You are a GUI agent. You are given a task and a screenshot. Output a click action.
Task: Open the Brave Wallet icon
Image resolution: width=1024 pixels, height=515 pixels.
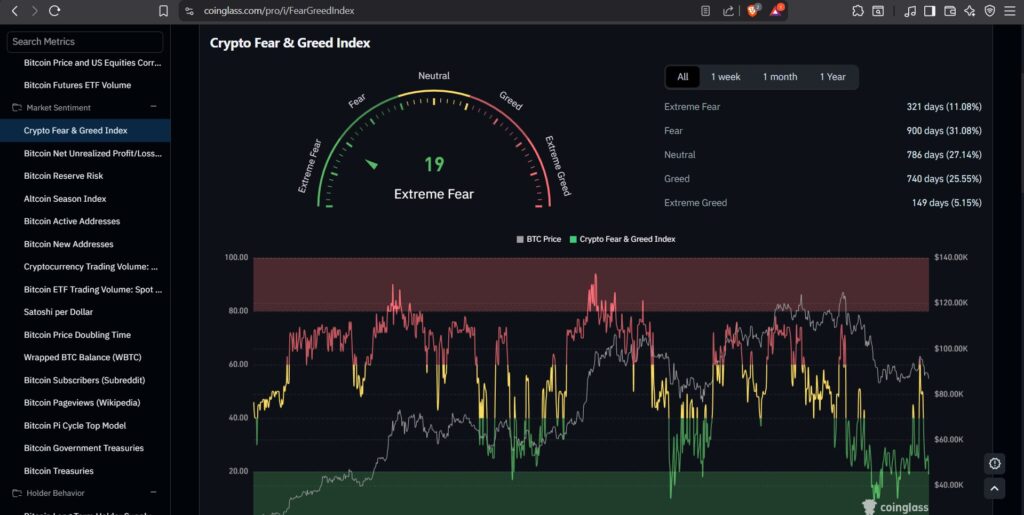point(949,11)
